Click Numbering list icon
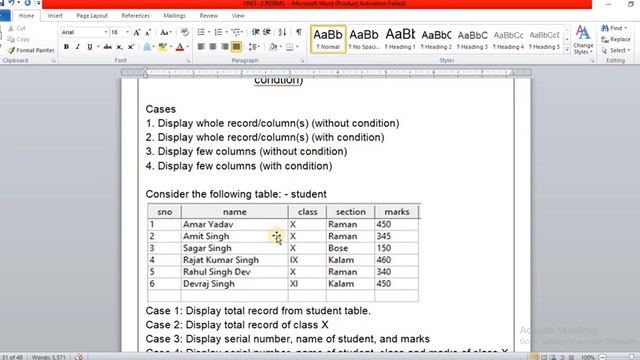 [x=218, y=32]
